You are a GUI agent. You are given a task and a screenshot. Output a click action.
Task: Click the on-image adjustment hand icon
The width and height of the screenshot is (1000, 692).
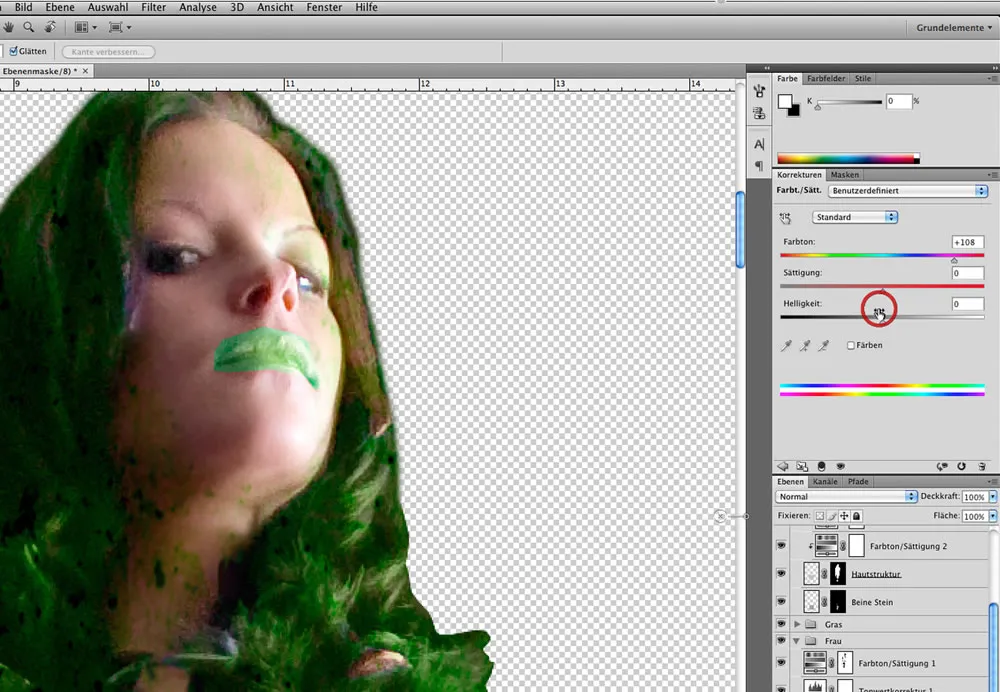(786, 217)
